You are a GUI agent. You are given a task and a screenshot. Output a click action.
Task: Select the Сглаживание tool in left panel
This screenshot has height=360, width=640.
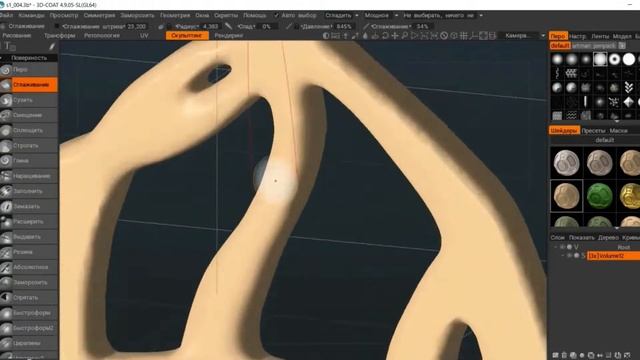29,84
